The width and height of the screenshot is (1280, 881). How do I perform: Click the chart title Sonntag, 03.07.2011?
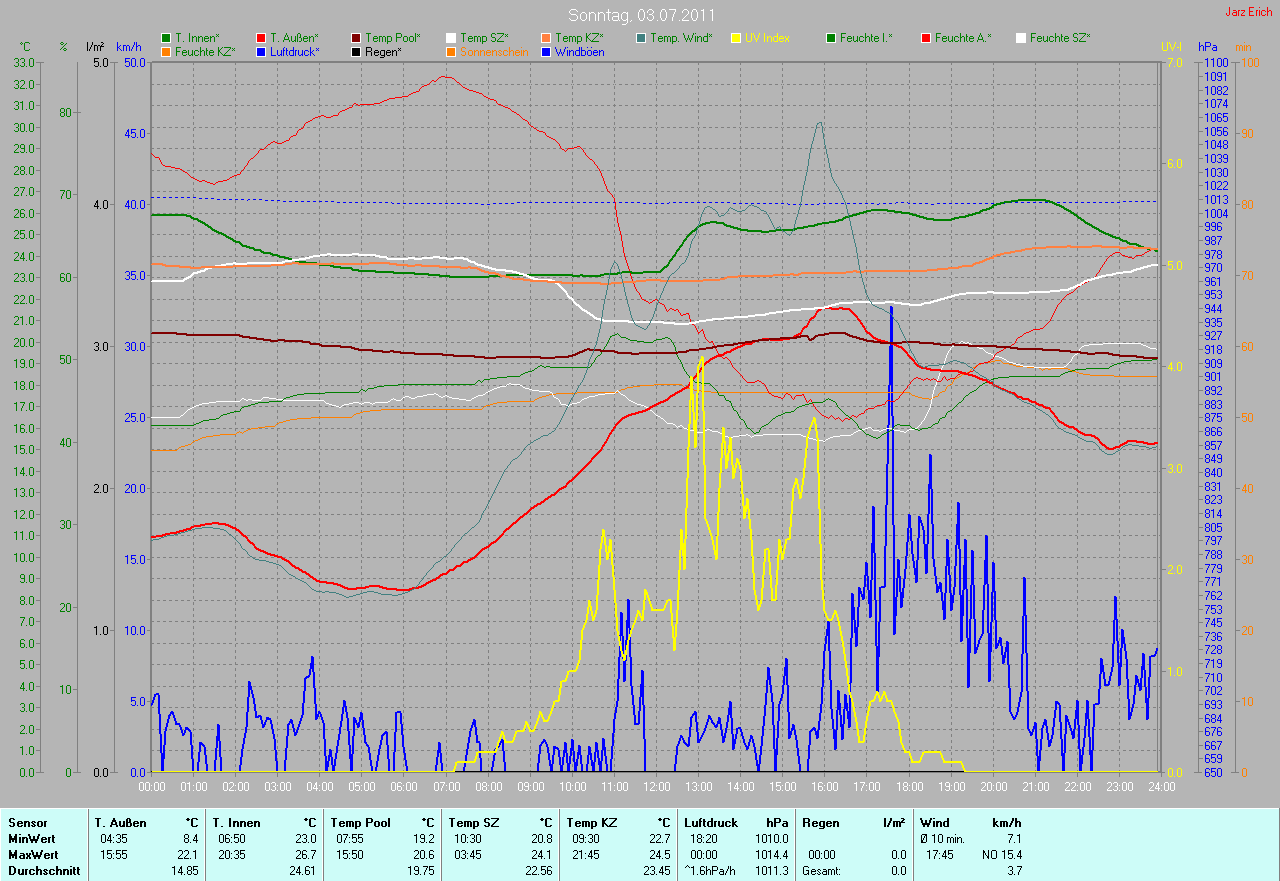[641, 15]
